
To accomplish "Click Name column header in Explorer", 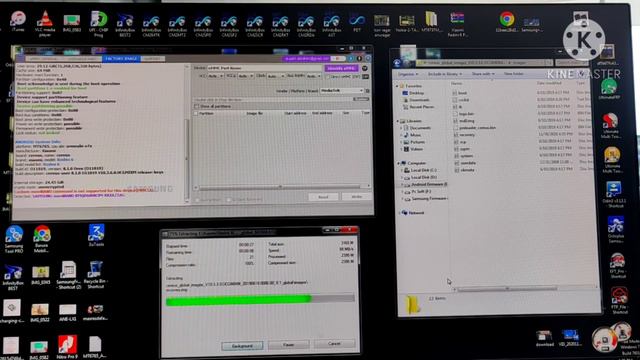I will (457, 83).
